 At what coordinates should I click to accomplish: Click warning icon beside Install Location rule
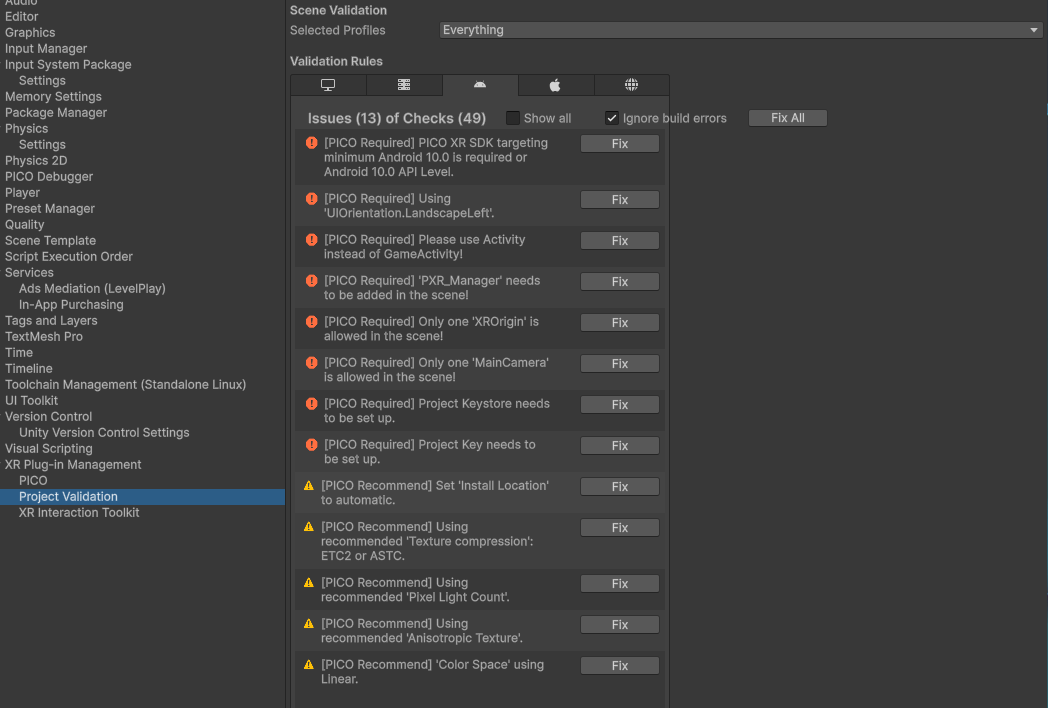309,486
